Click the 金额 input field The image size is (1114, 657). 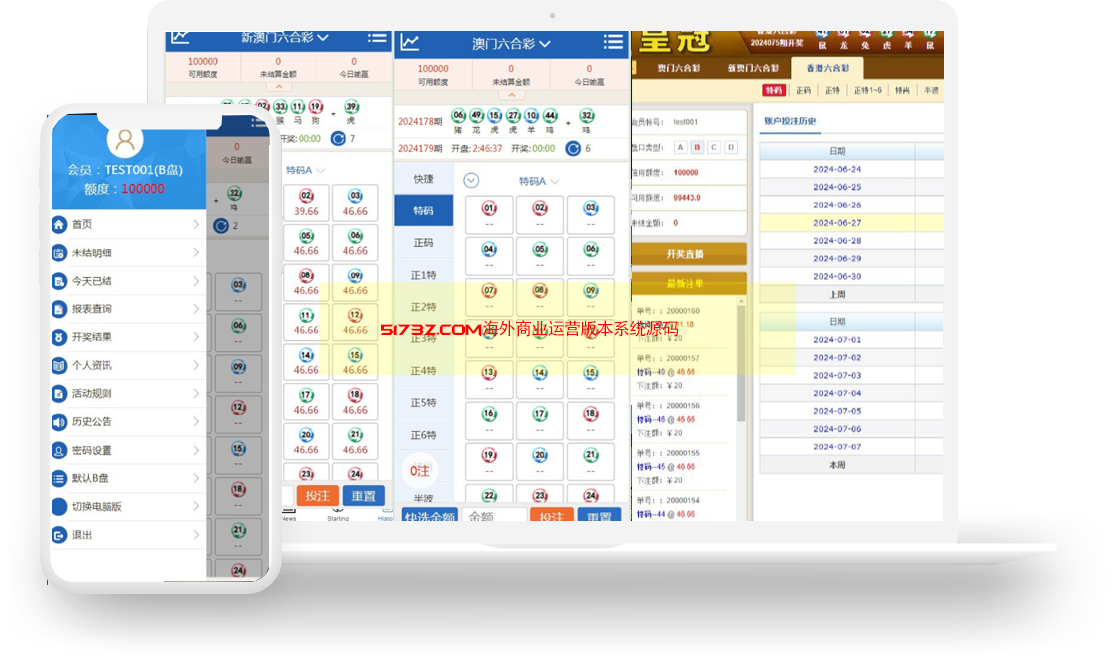(x=494, y=516)
